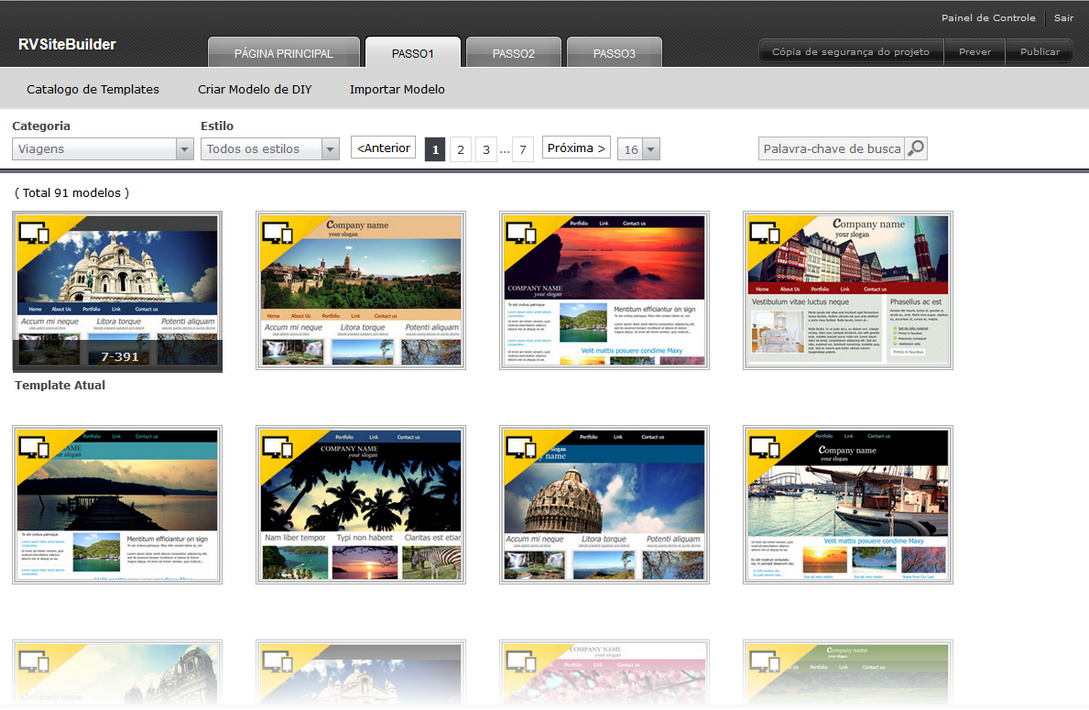Expand the Estilo dropdown list
The image size is (1089, 710).
pyautogui.click(x=270, y=149)
